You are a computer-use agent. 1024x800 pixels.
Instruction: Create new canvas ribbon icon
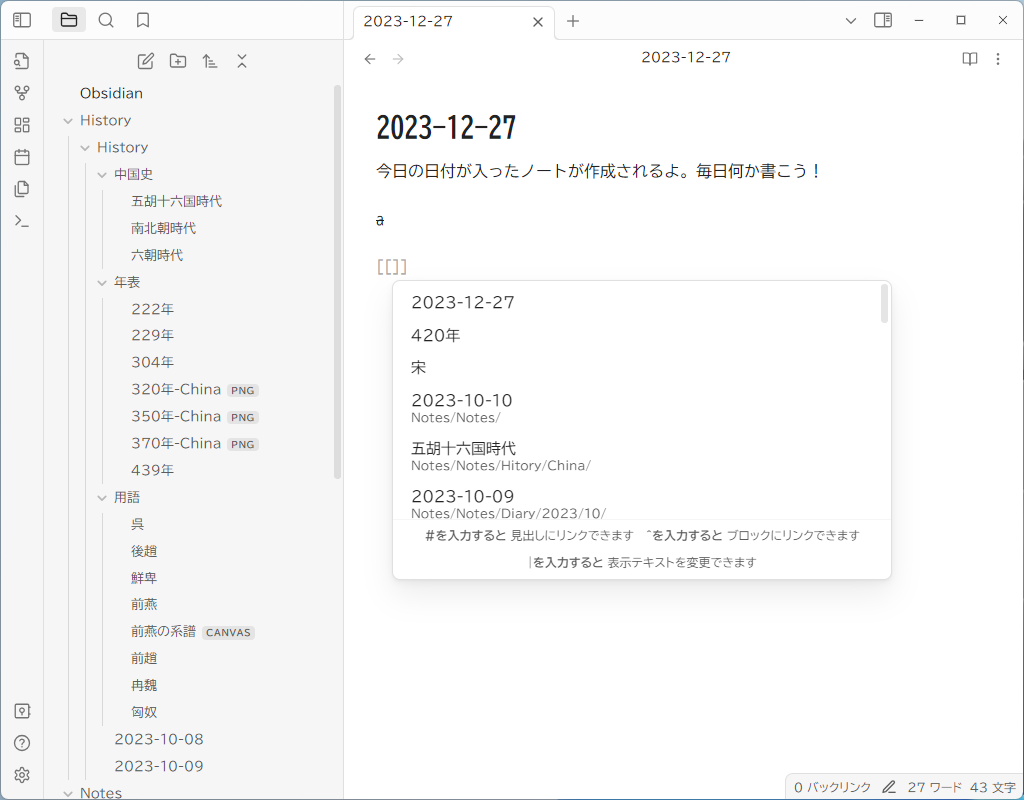(22, 125)
